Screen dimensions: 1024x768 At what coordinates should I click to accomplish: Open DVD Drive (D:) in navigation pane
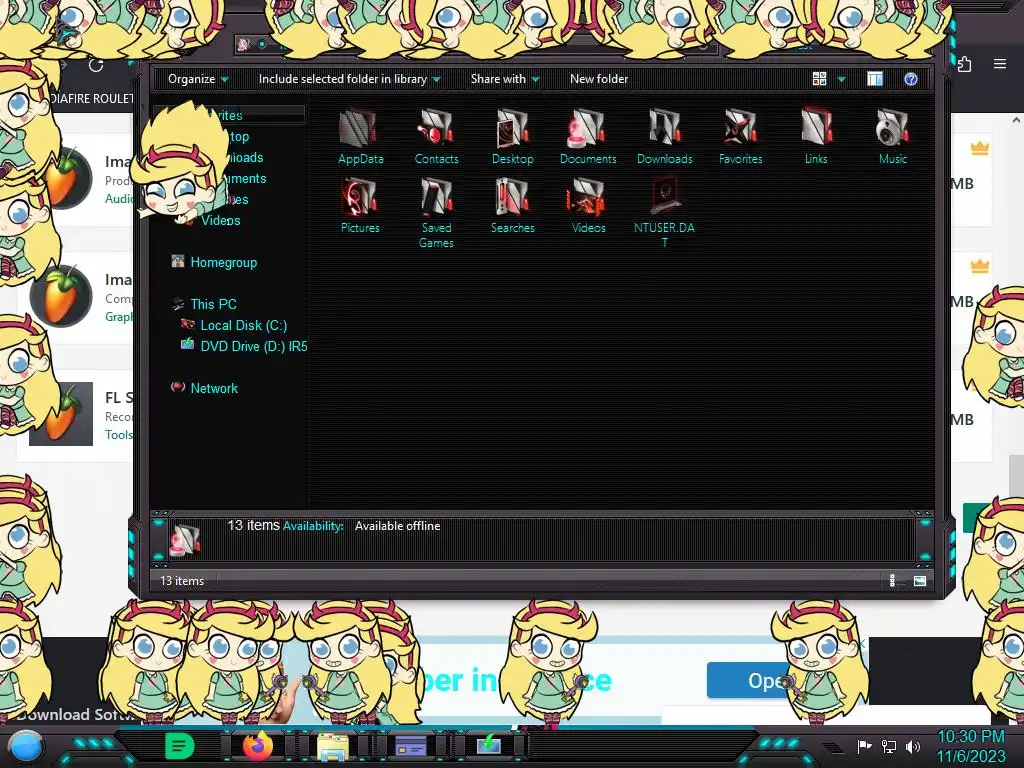[x=244, y=346]
